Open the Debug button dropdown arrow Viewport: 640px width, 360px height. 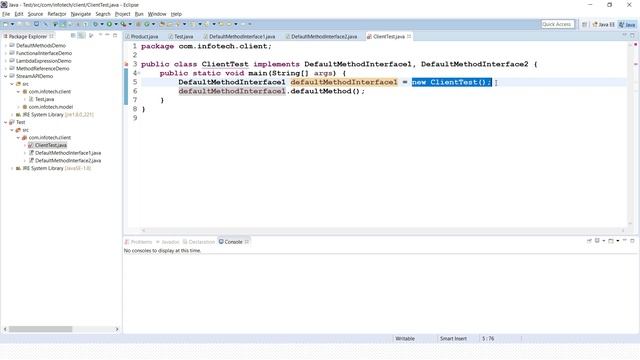(x=102, y=24)
